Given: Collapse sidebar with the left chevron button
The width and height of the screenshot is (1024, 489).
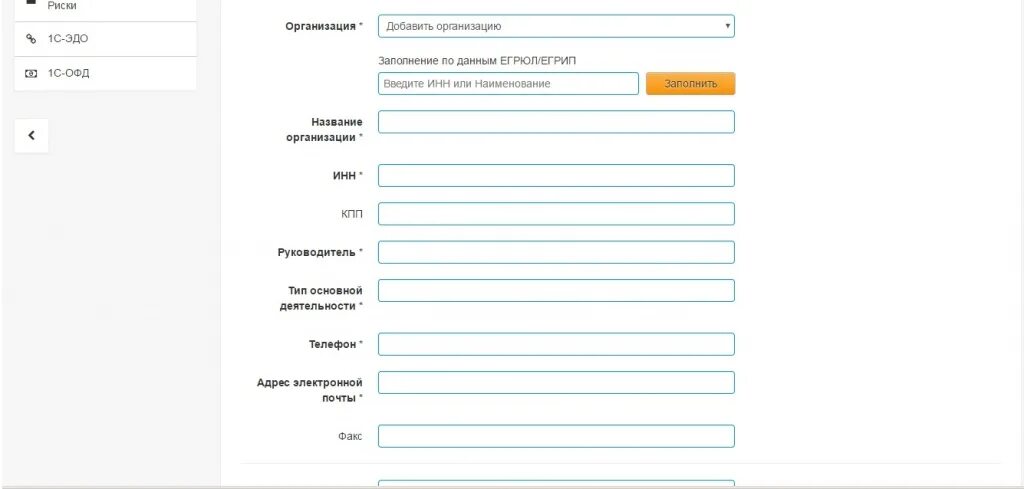Looking at the screenshot, I should (x=31, y=136).
